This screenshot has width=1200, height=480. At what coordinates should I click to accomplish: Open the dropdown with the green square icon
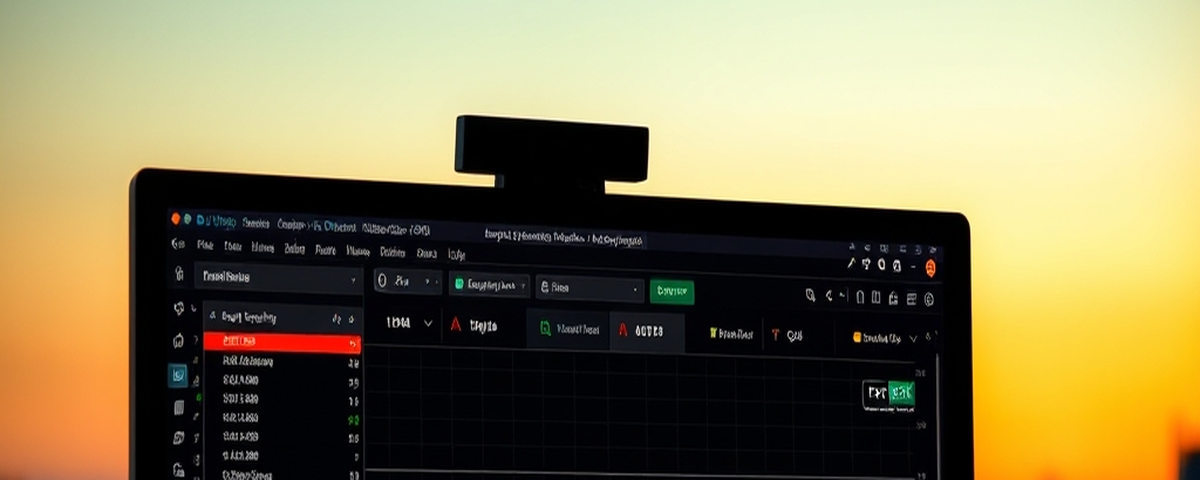(x=489, y=285)
